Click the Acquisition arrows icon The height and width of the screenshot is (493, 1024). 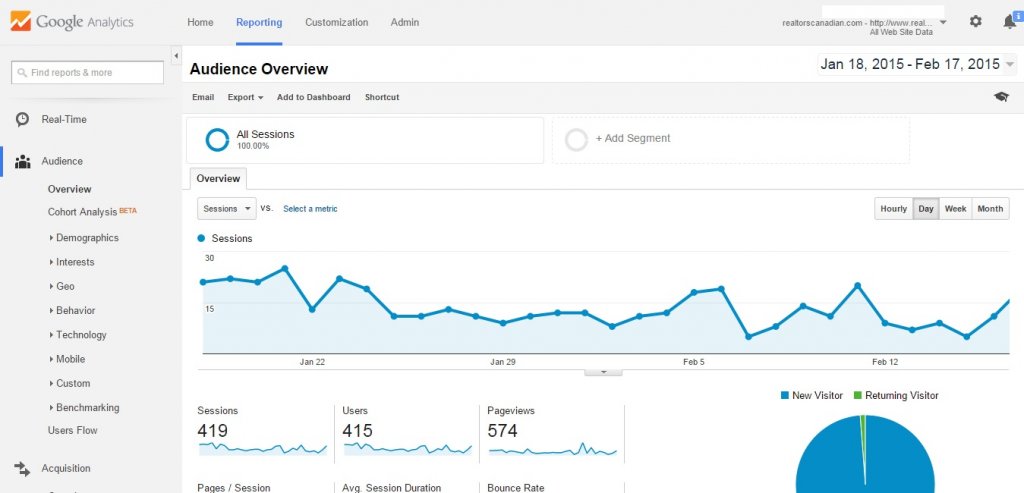click(x=22, y=468)
